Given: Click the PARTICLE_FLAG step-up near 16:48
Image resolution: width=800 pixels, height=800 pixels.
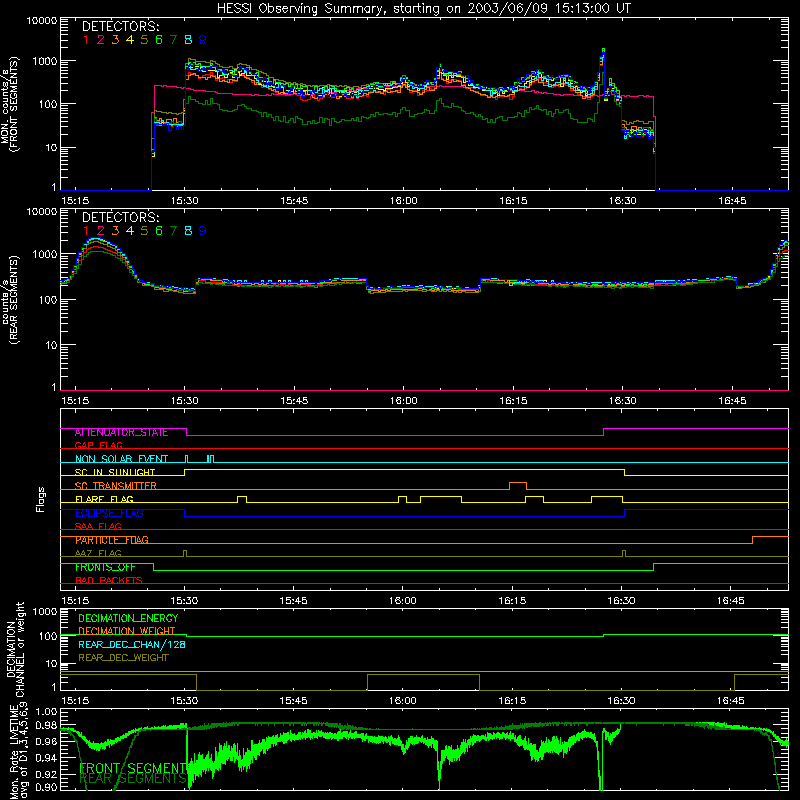Looking at the screenshot, I should point(753,540).
